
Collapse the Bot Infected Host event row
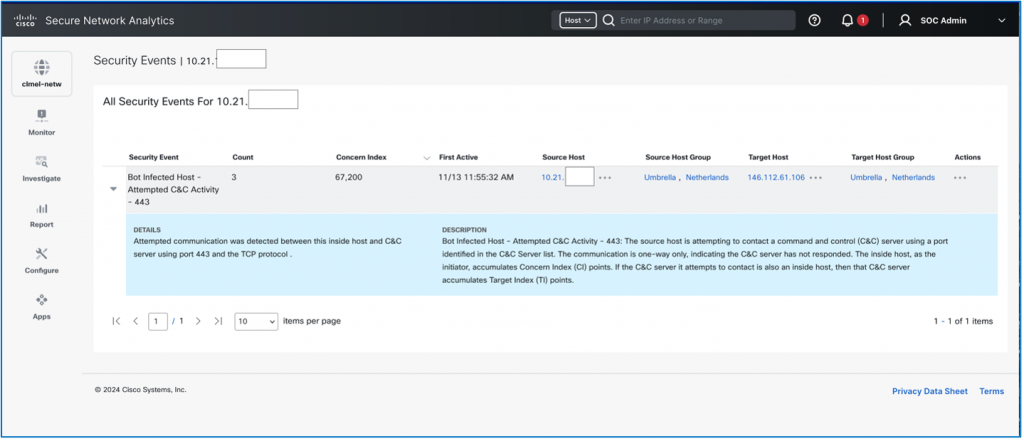[x=113, y=190]
